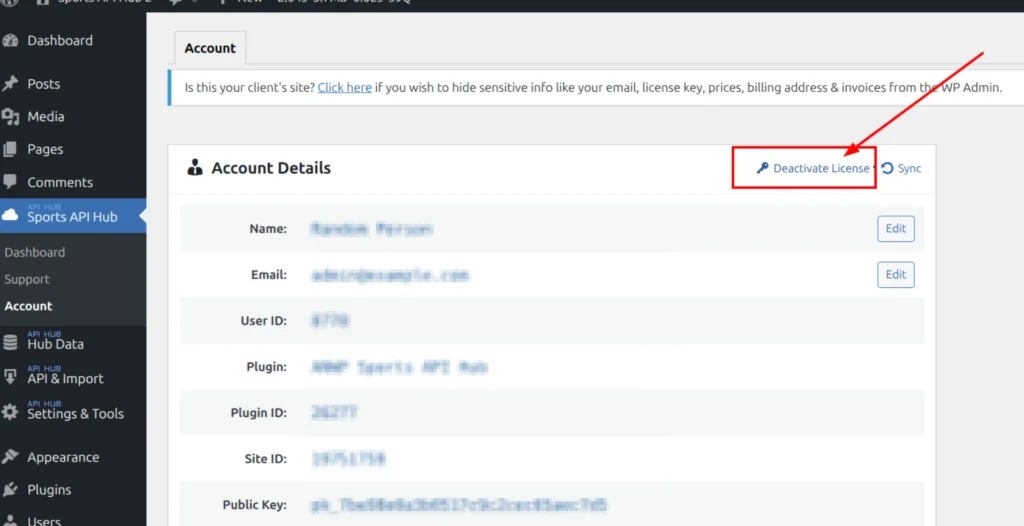Click the 'Plugin ID:' field label
Image resolution: width=1024 pixels, height=526 pixels.
click(x=259, y=413)
